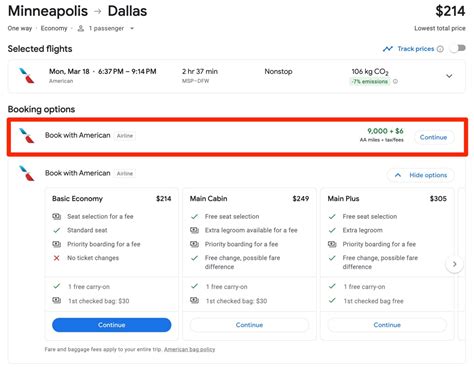Screen dimensions: 474x367
Task: Click Main Cabin Free seat selection checkmark
Action: tap(194, 217)
